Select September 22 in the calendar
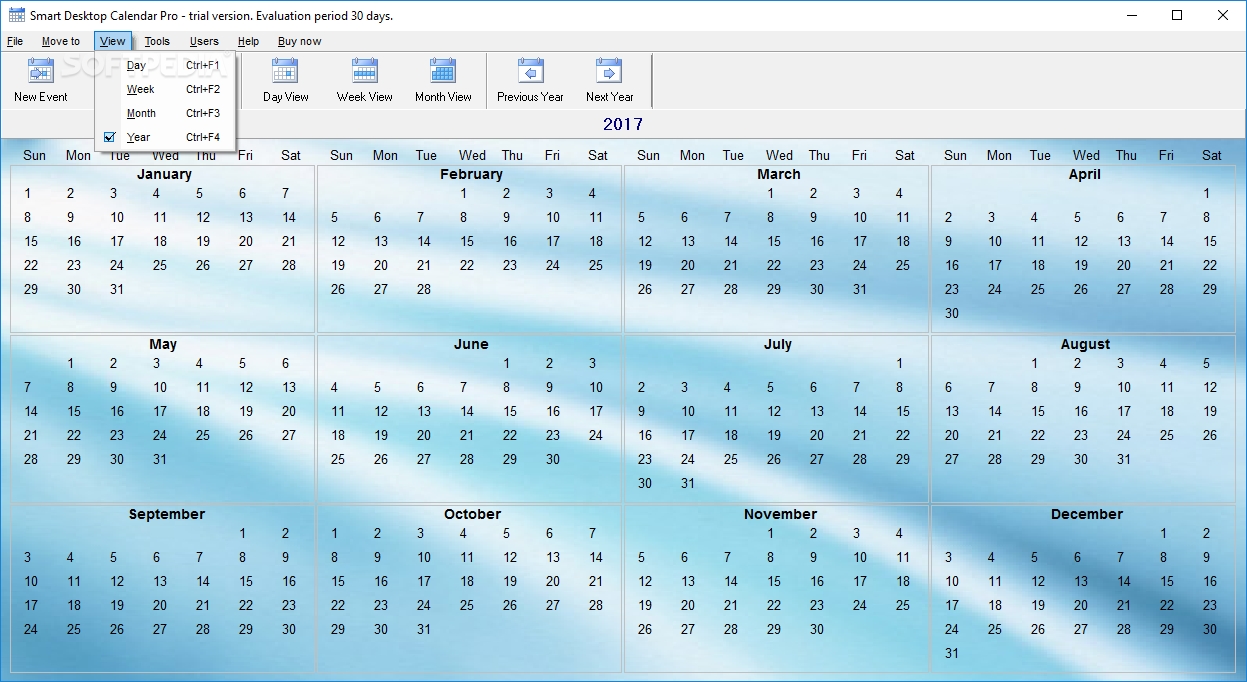1247x682 pixels. click(x=246, y=605)
